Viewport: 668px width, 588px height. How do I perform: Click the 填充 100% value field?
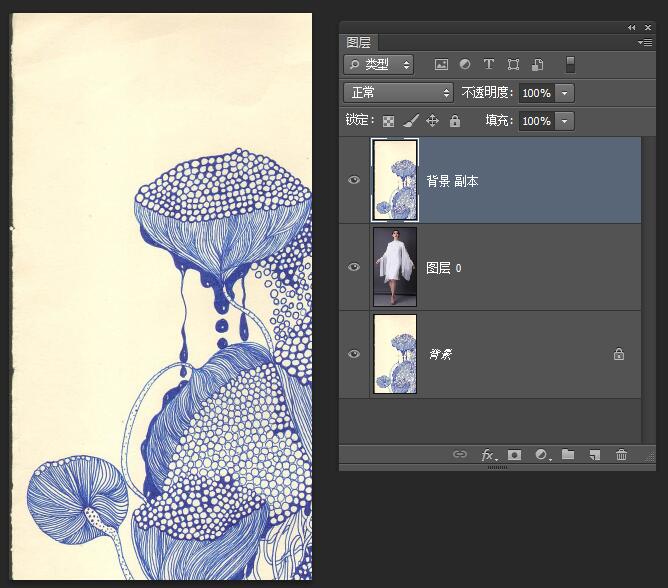coord(536,121)
